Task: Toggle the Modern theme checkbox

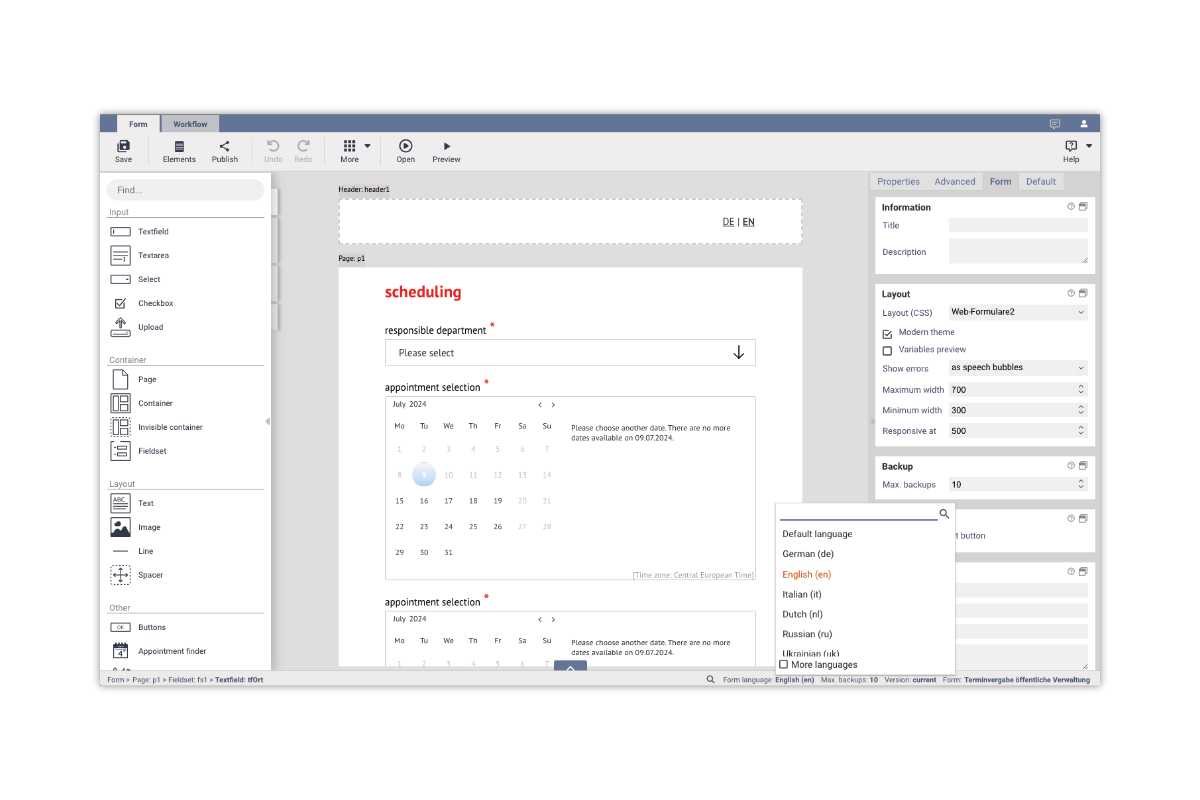Action: coord(887,333)
